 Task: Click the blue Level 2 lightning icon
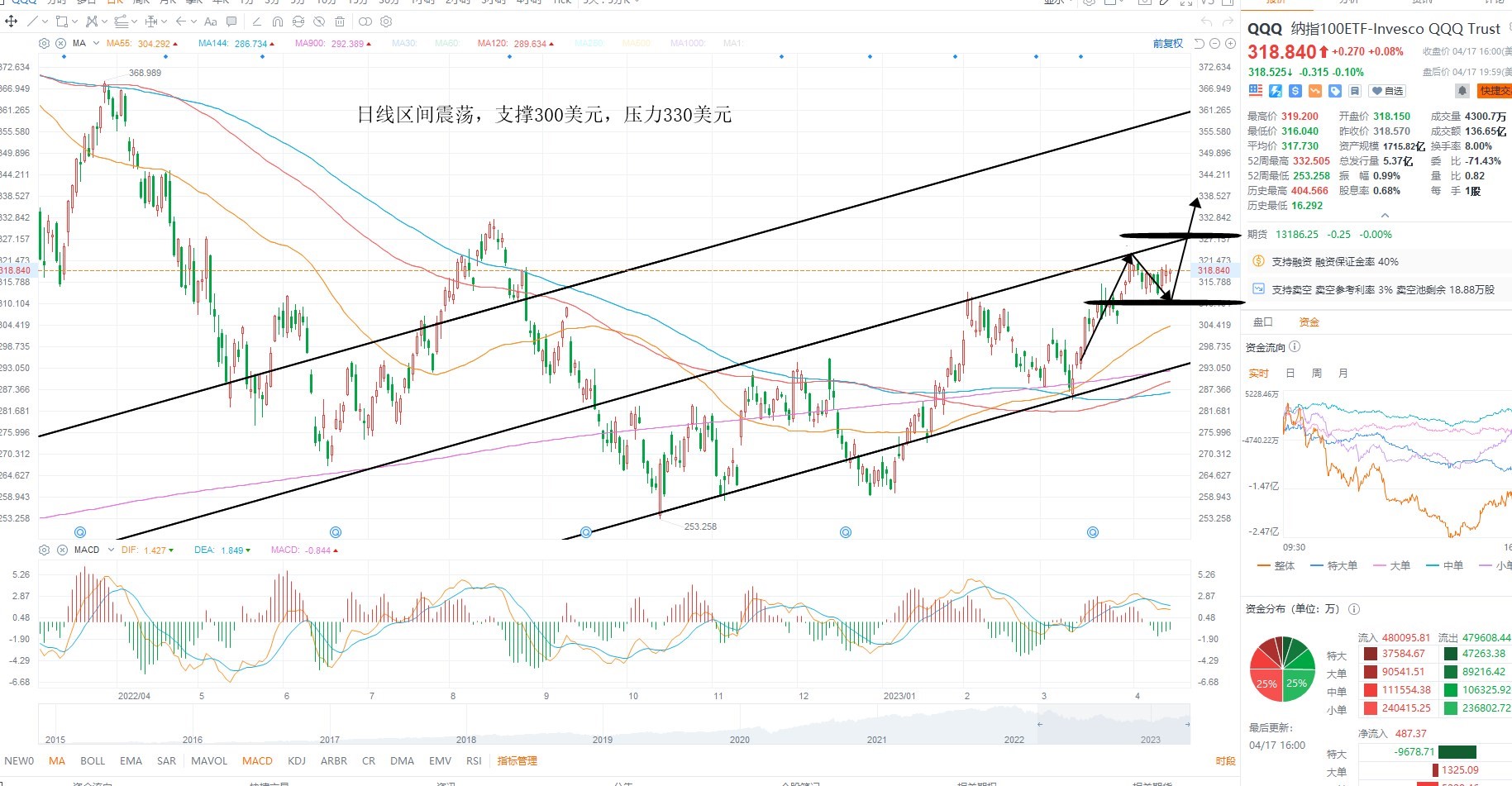click(x=1276, y=91)
